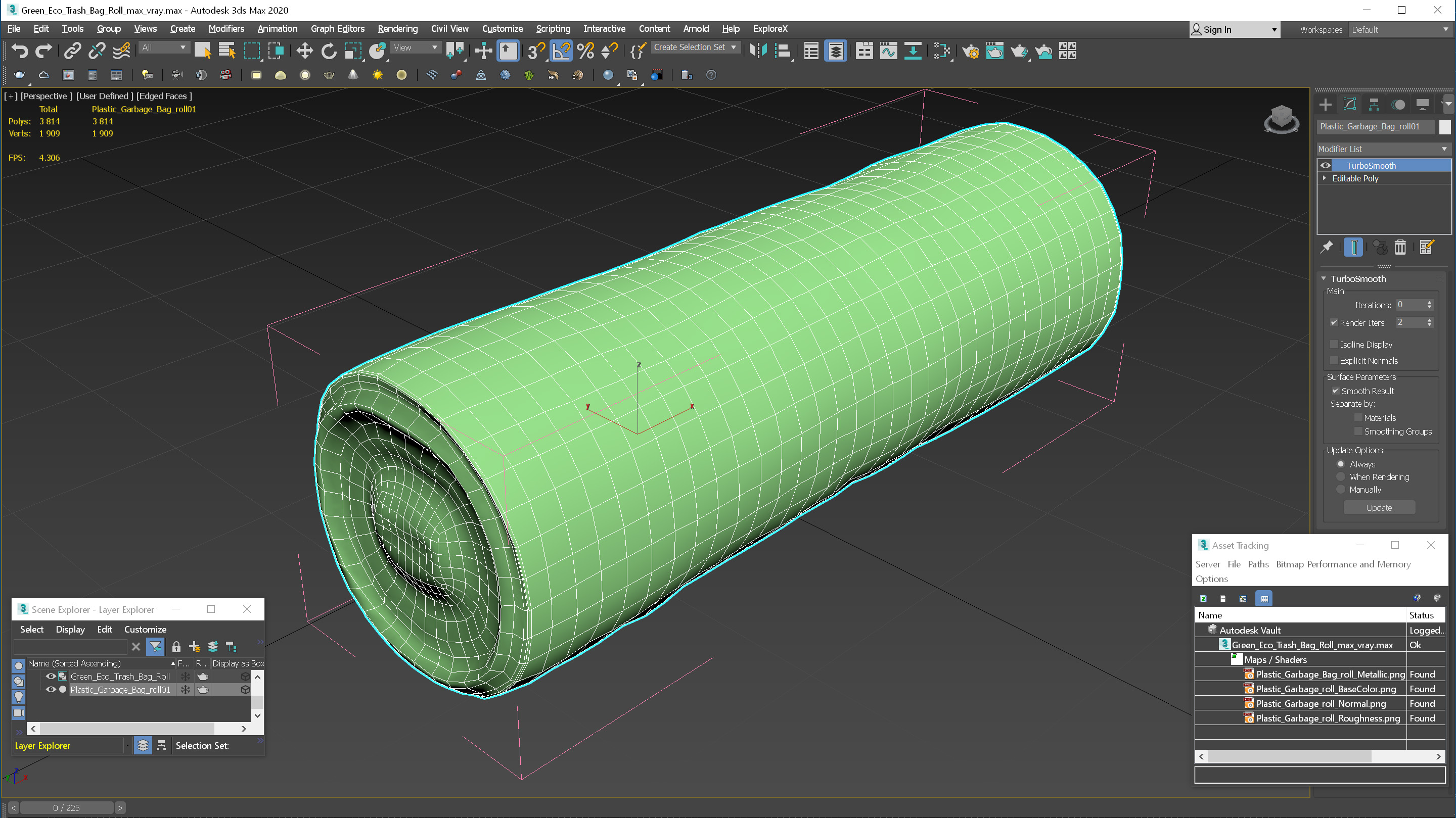Open the Sign In dropdown
Screen dimensions: 1456x818
tap(1235, 29)
